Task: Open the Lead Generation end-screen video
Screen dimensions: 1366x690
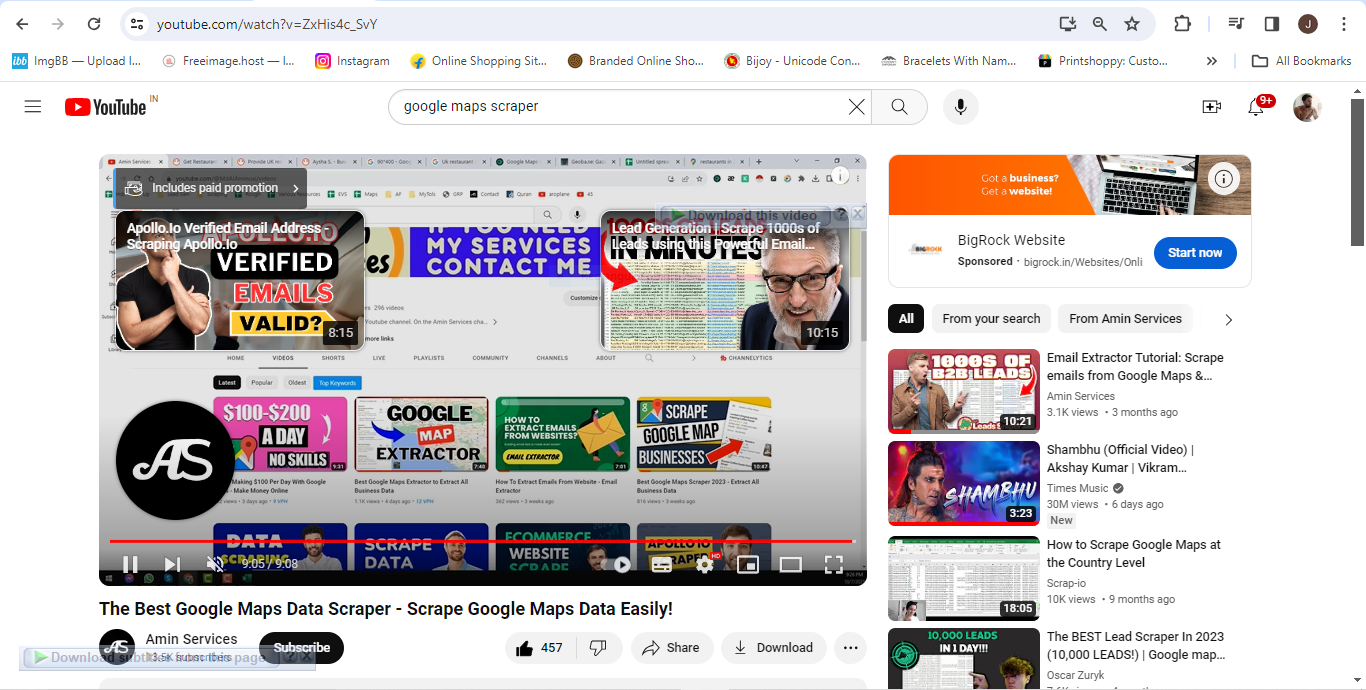Action: (x=724, y=281)
